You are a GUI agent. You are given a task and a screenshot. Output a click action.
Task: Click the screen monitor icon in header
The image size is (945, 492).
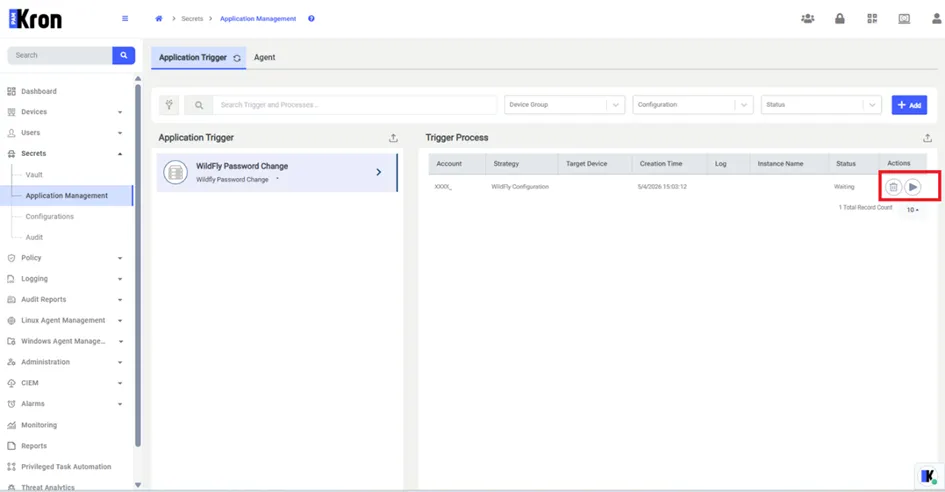pyautogui.click(x=904, y=19)
